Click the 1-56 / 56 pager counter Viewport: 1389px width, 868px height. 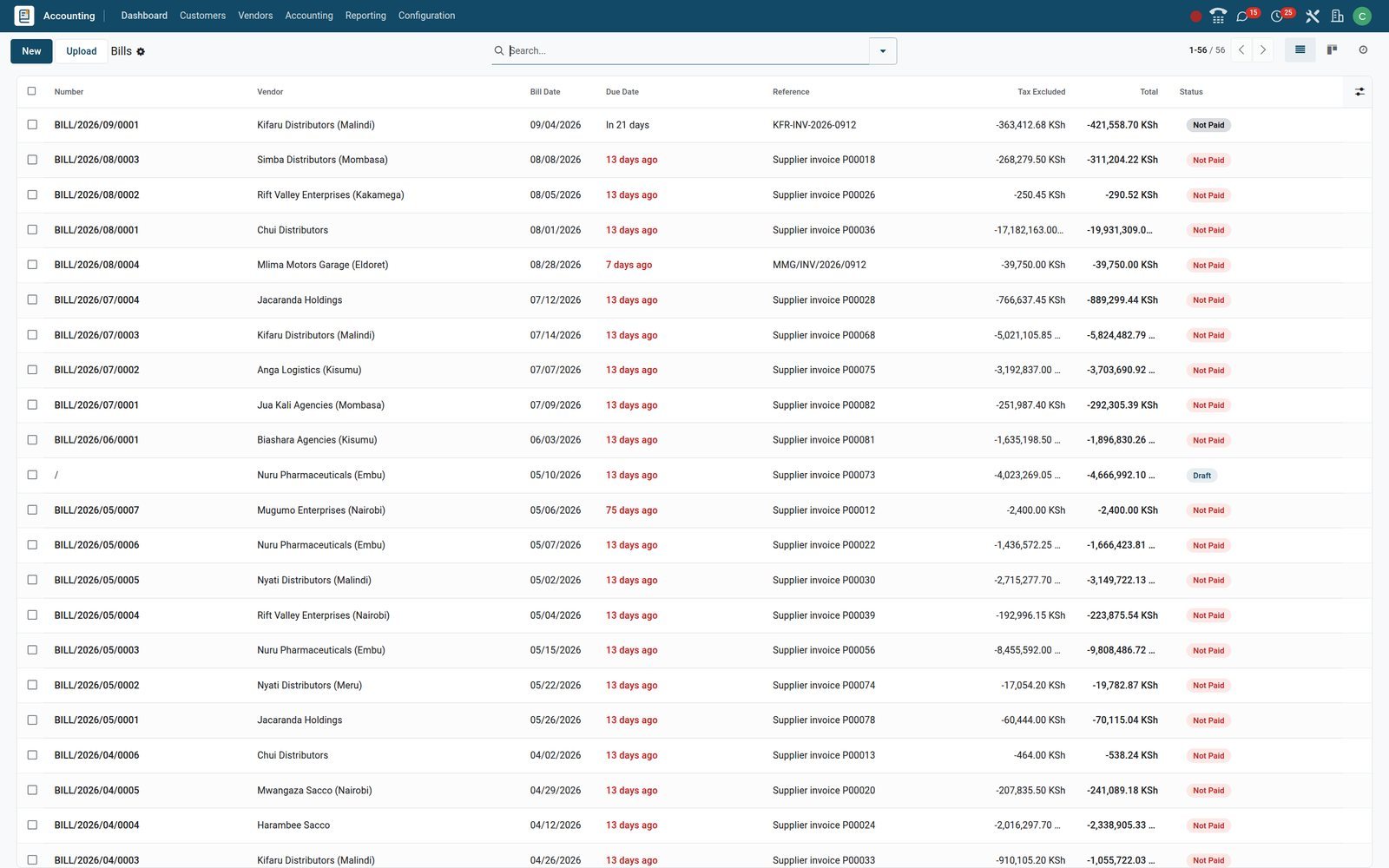click(1207, 50)
